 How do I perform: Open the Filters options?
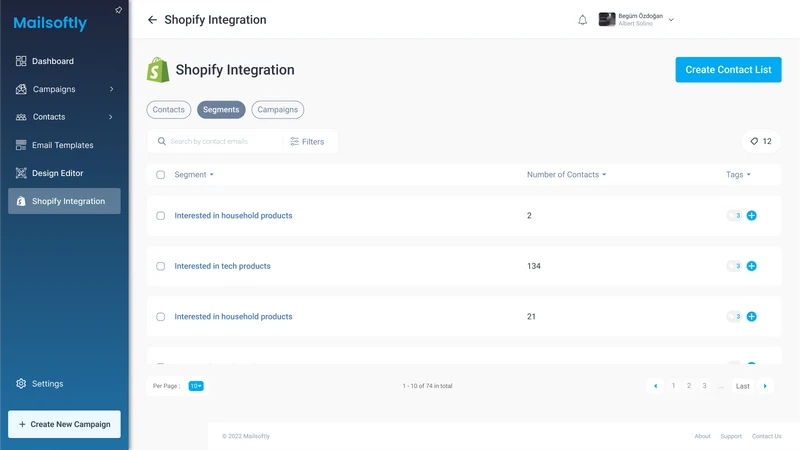[x=307, y=141]
